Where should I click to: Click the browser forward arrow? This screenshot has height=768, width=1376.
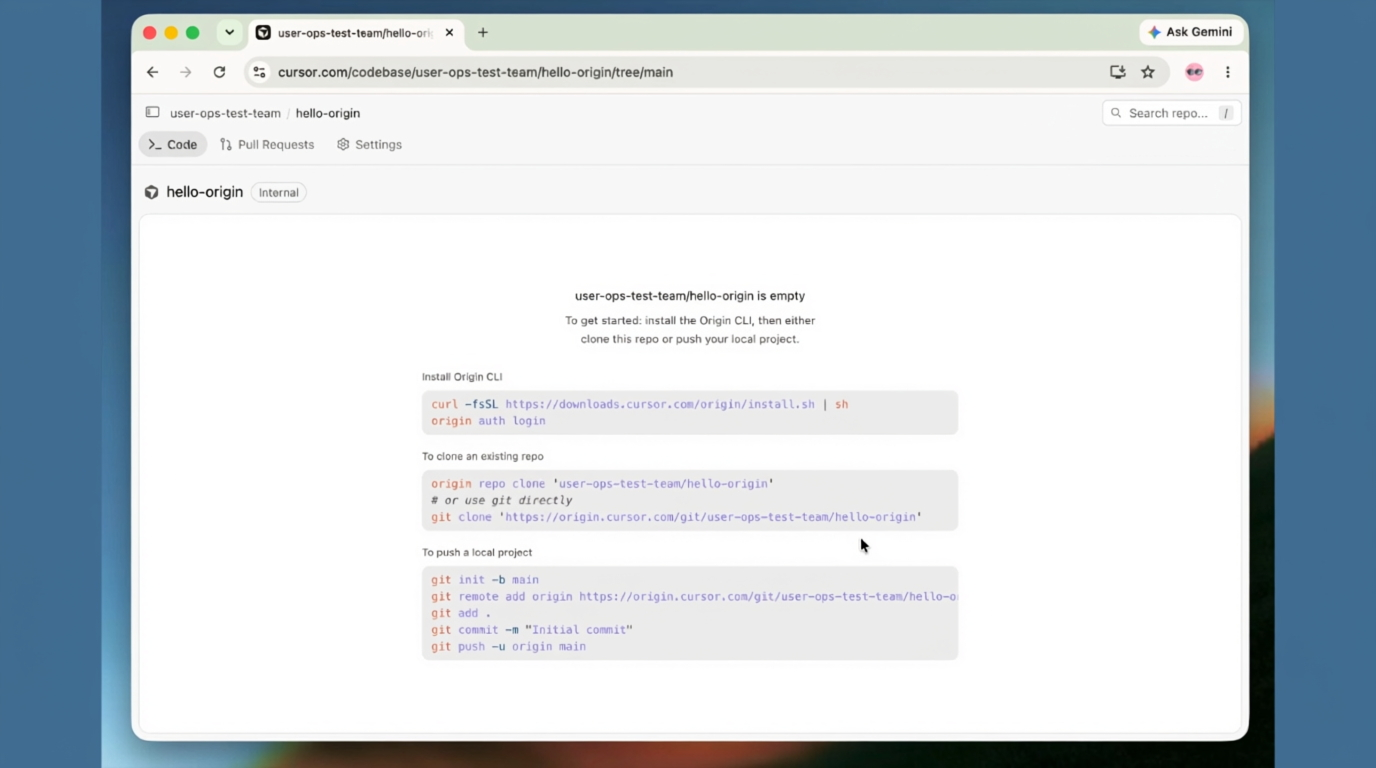click(186, 72)
